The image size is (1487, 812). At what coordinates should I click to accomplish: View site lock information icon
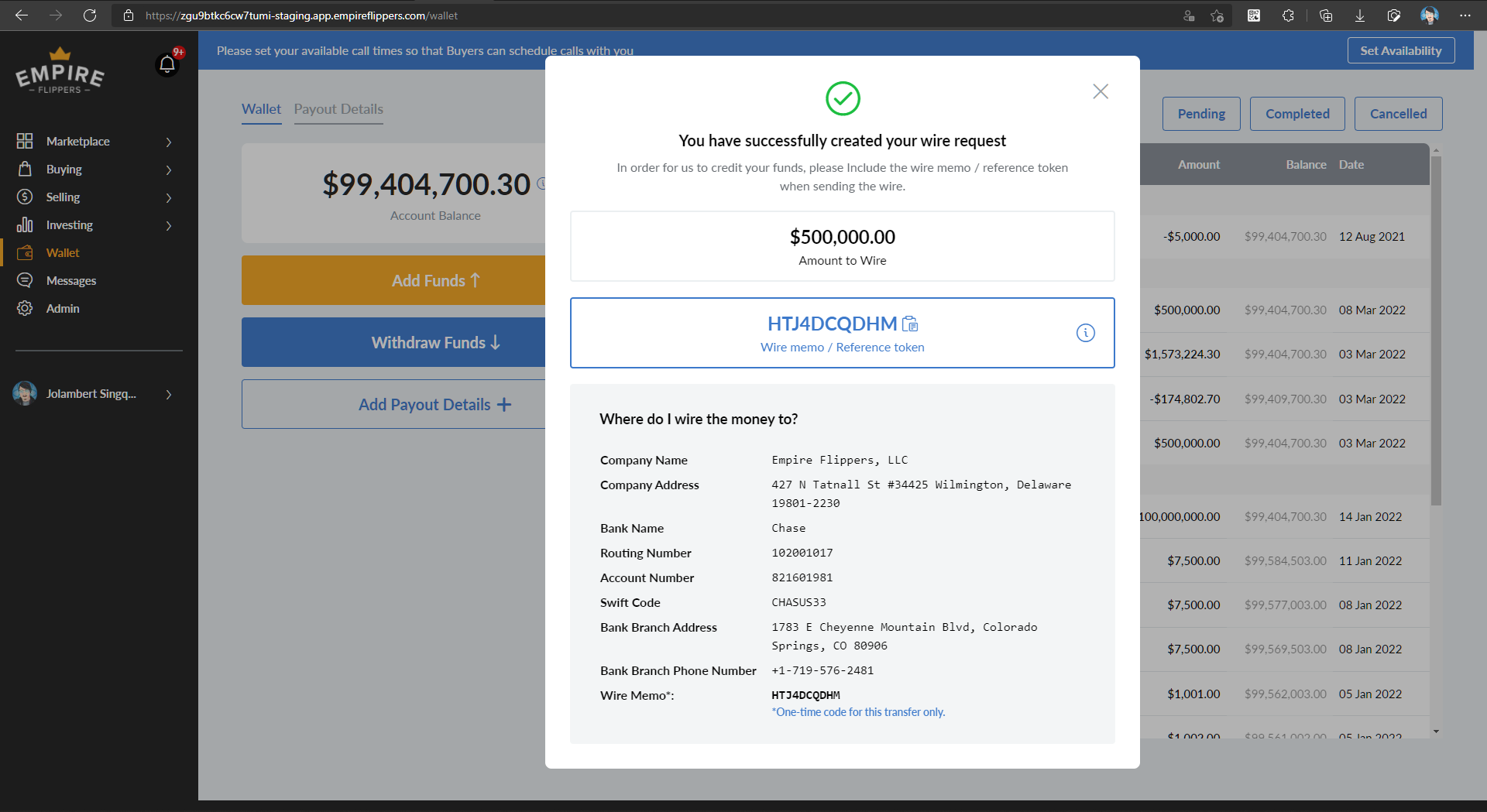click(129, 15)
